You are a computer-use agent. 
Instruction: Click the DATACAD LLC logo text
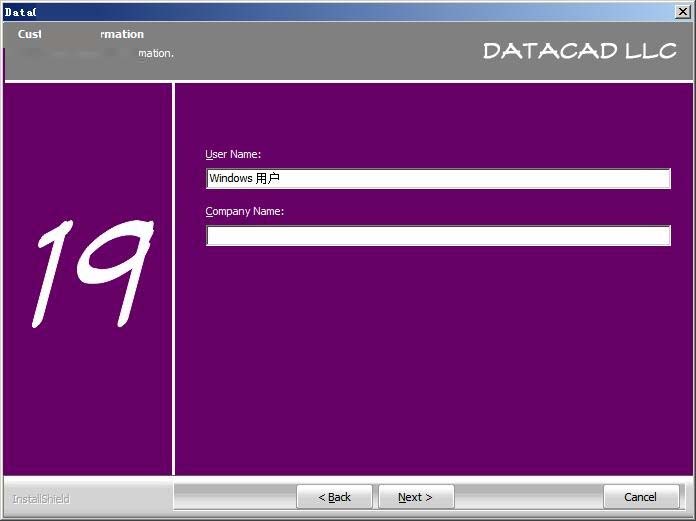pyautogui.click(x=580, y=51)
